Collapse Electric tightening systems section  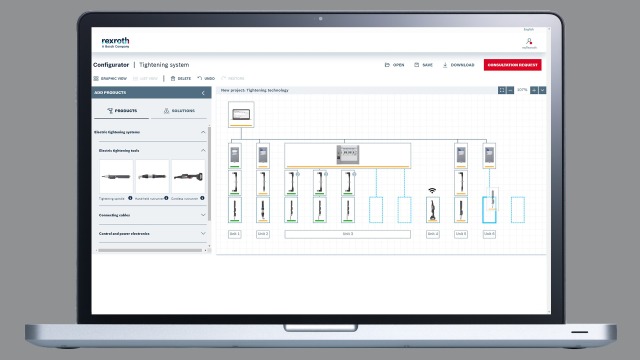click(203, 132)
